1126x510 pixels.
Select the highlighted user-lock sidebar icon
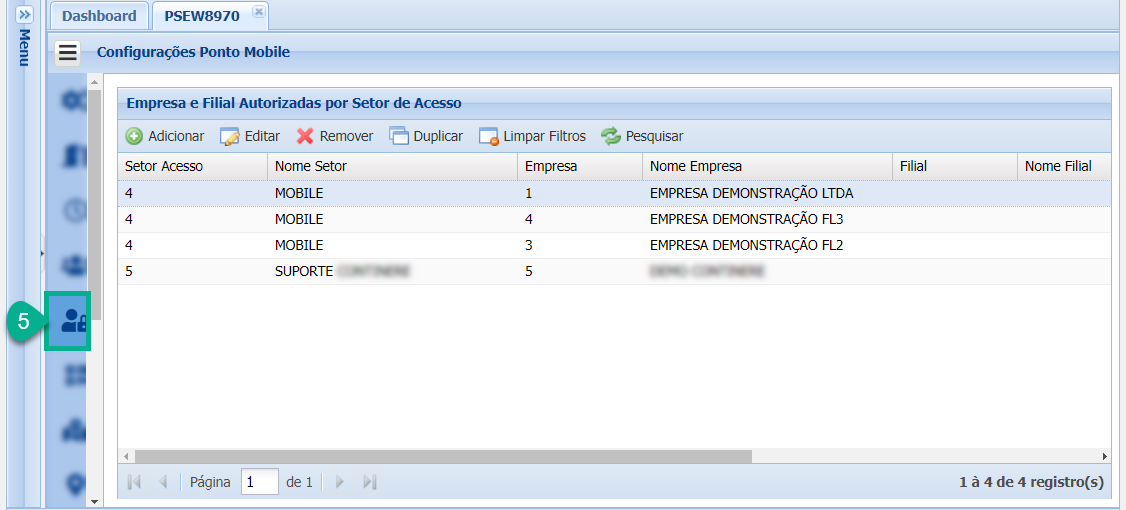pos(72,321)
